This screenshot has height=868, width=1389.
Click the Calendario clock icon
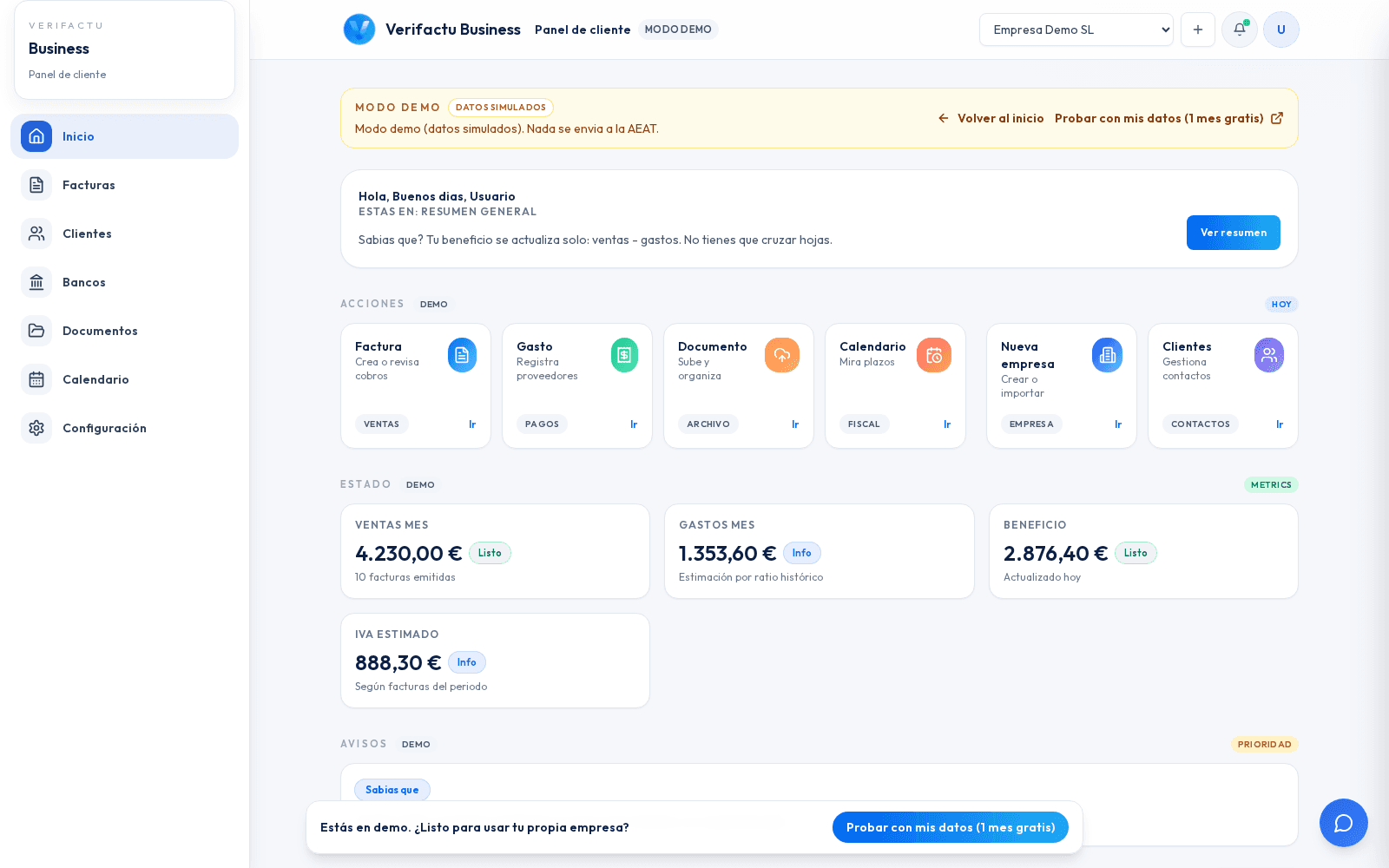click(933, 355)
